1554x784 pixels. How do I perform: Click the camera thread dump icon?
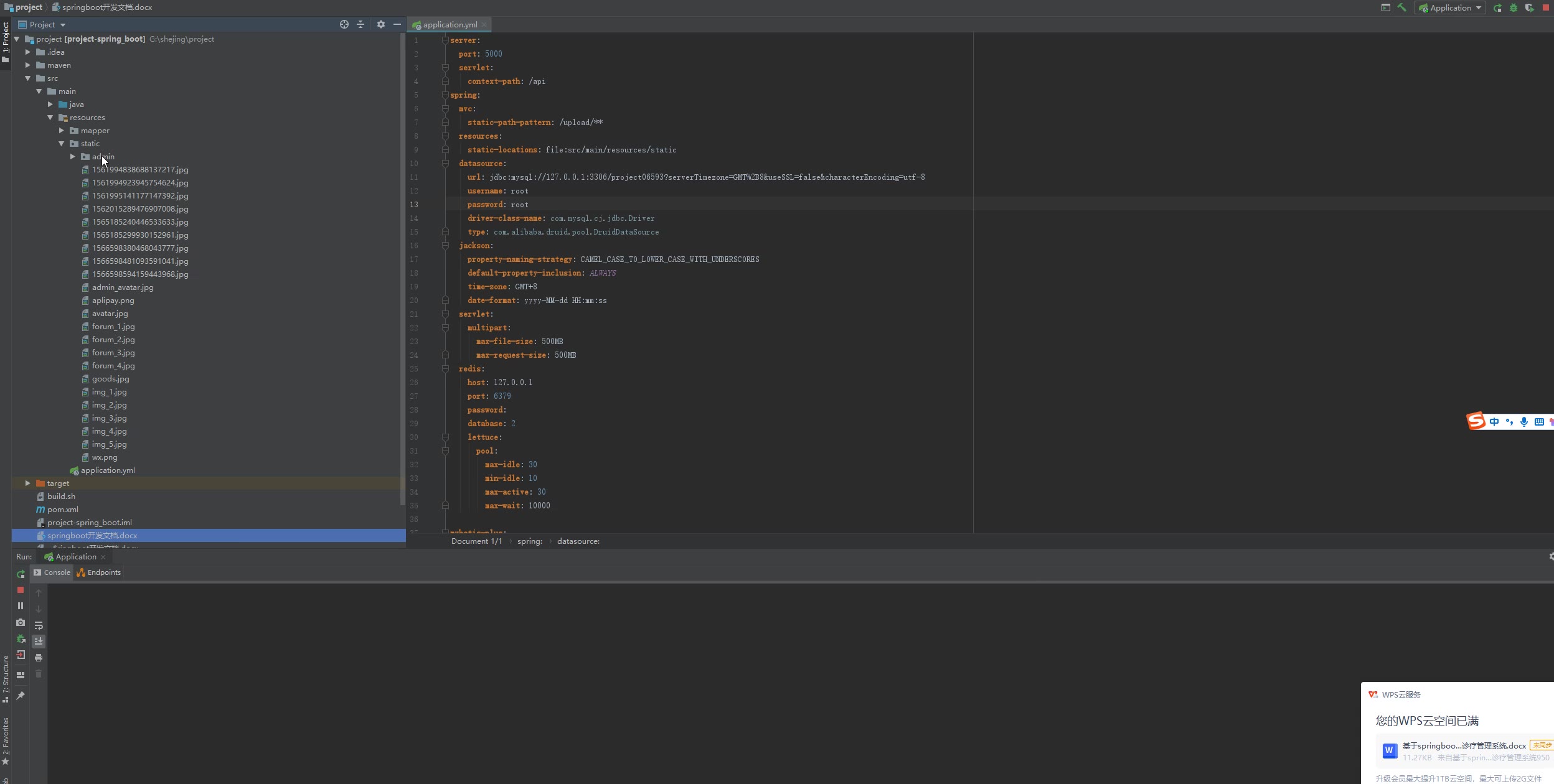(21, 622)
